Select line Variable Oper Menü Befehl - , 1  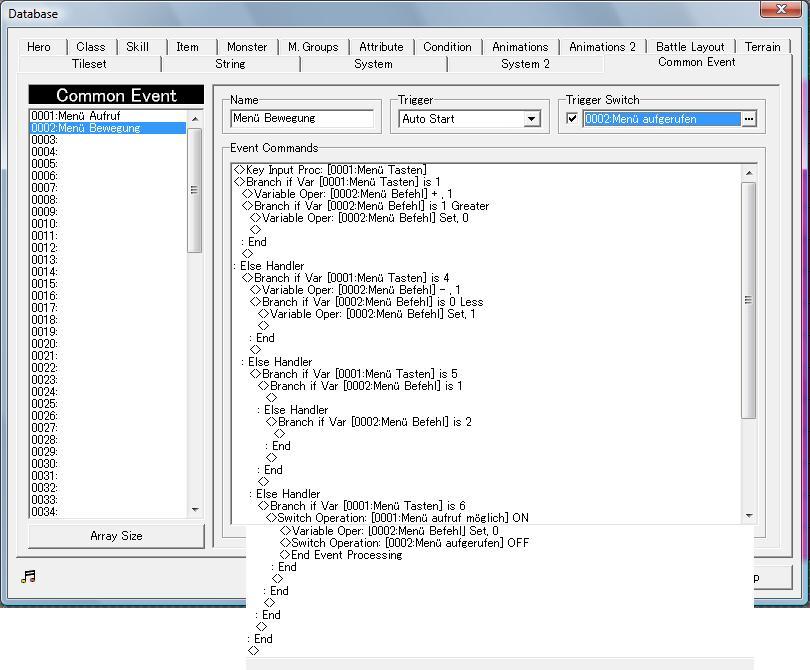(x=355, y=290)
